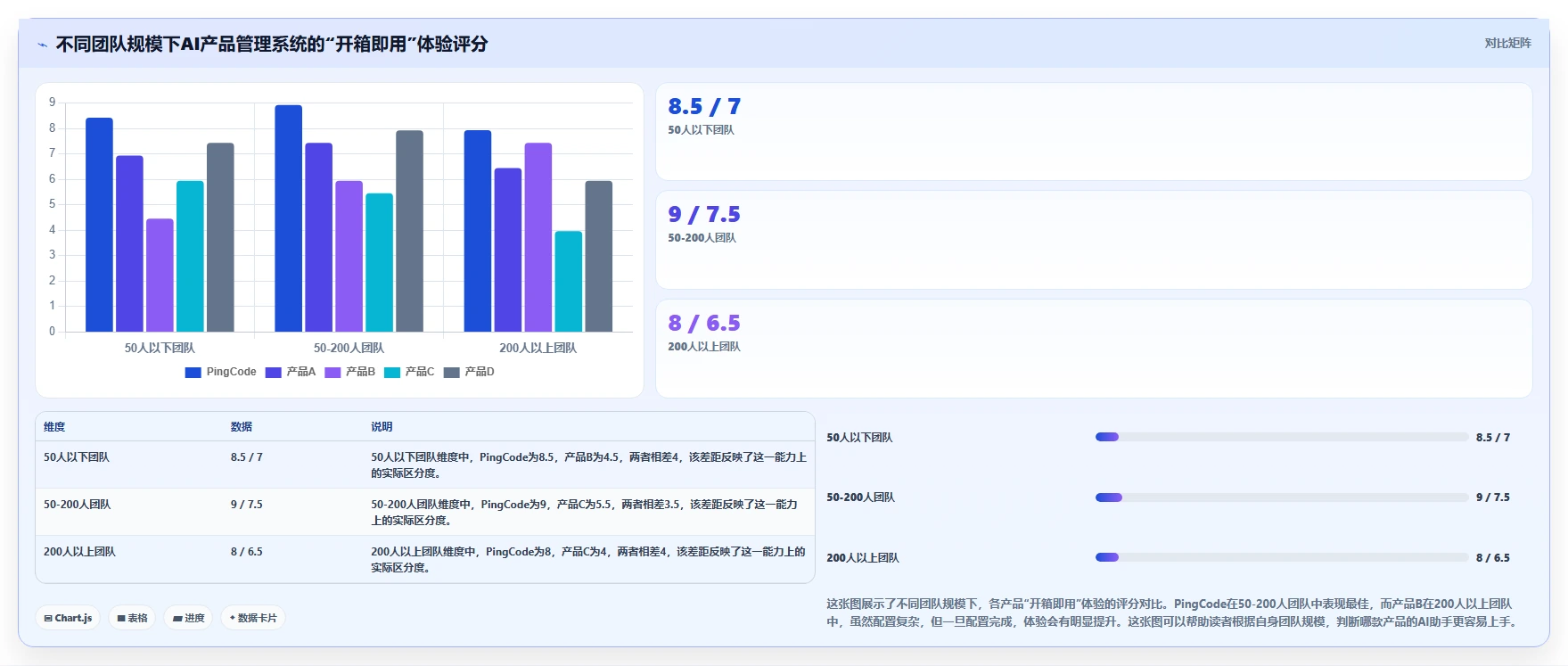Screen dimensions: 1568x666
Task: Select the 8.5 / 7 data card
Action: [x=1094, y=132]
